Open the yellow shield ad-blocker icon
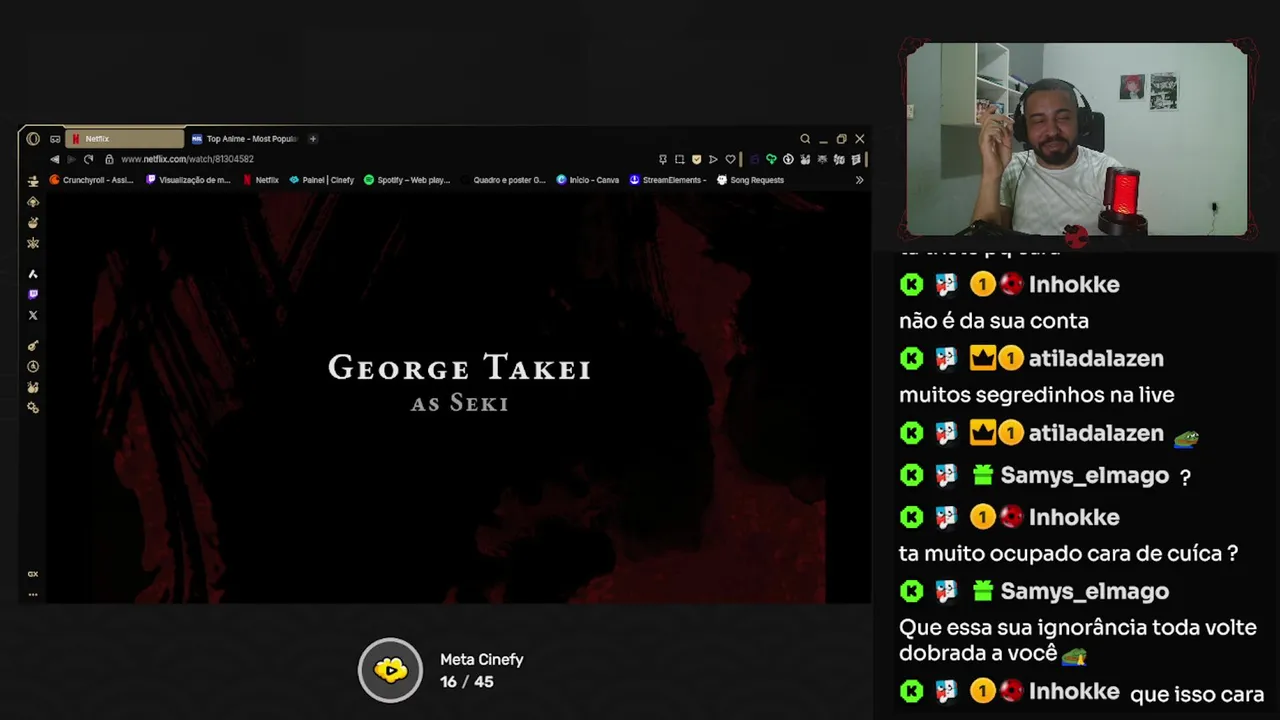Viewport: 1280px width, 720px height. pos(696,159)
